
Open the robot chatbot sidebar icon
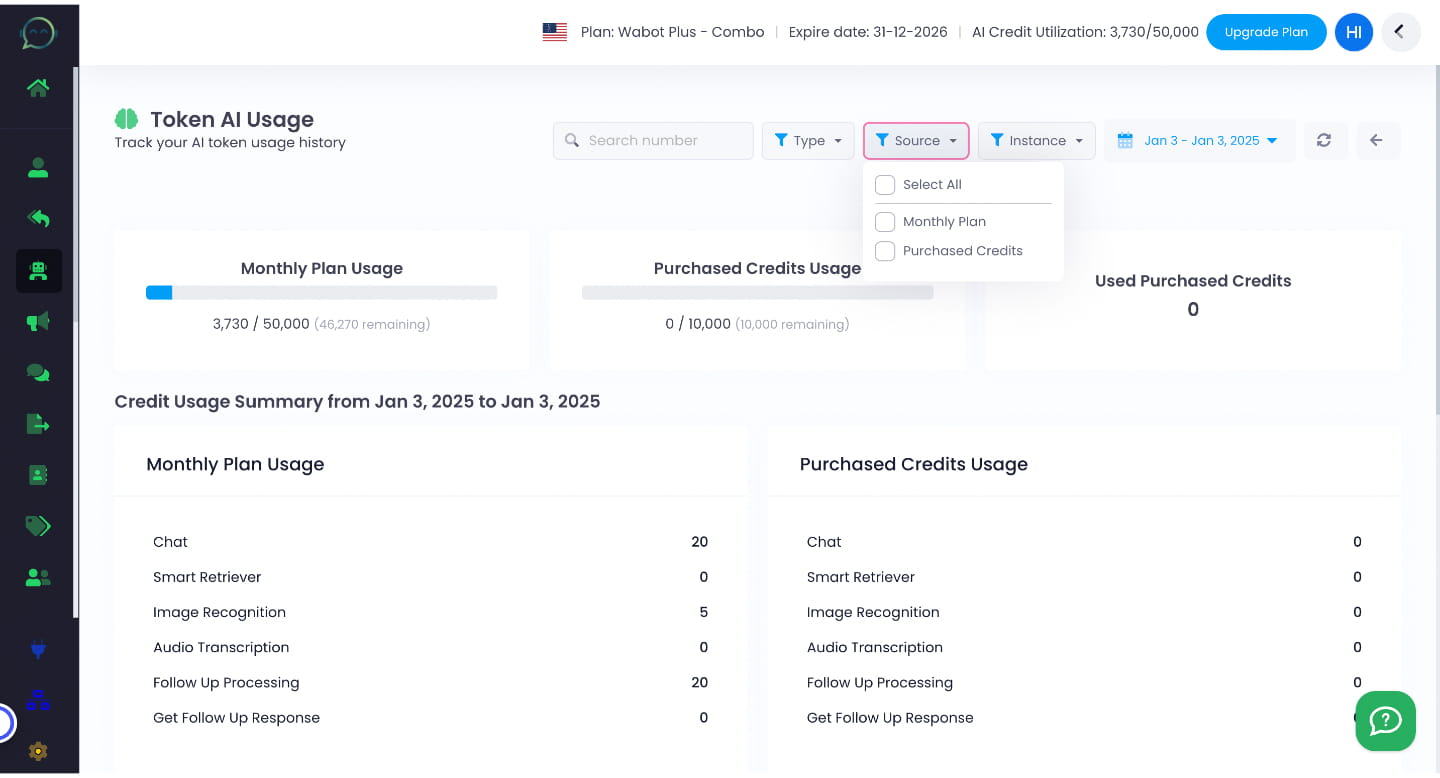click(38, 270)
